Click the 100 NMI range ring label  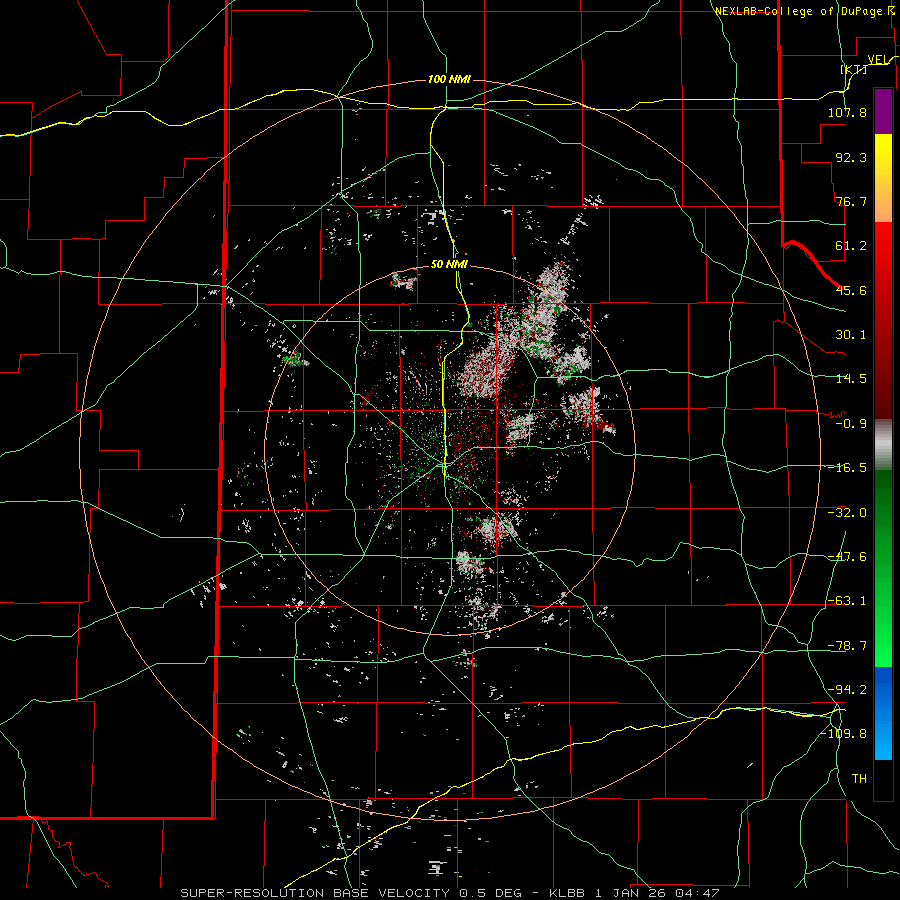coord(449,79)
